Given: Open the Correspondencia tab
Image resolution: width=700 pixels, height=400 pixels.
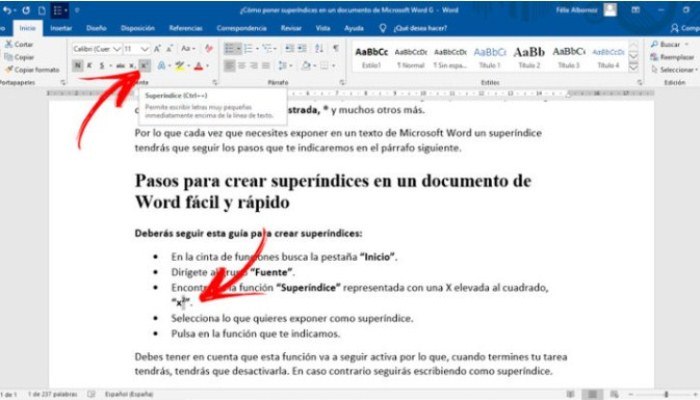Looking at the screenshot, I should pyautogui.click(x=242, y=28).
